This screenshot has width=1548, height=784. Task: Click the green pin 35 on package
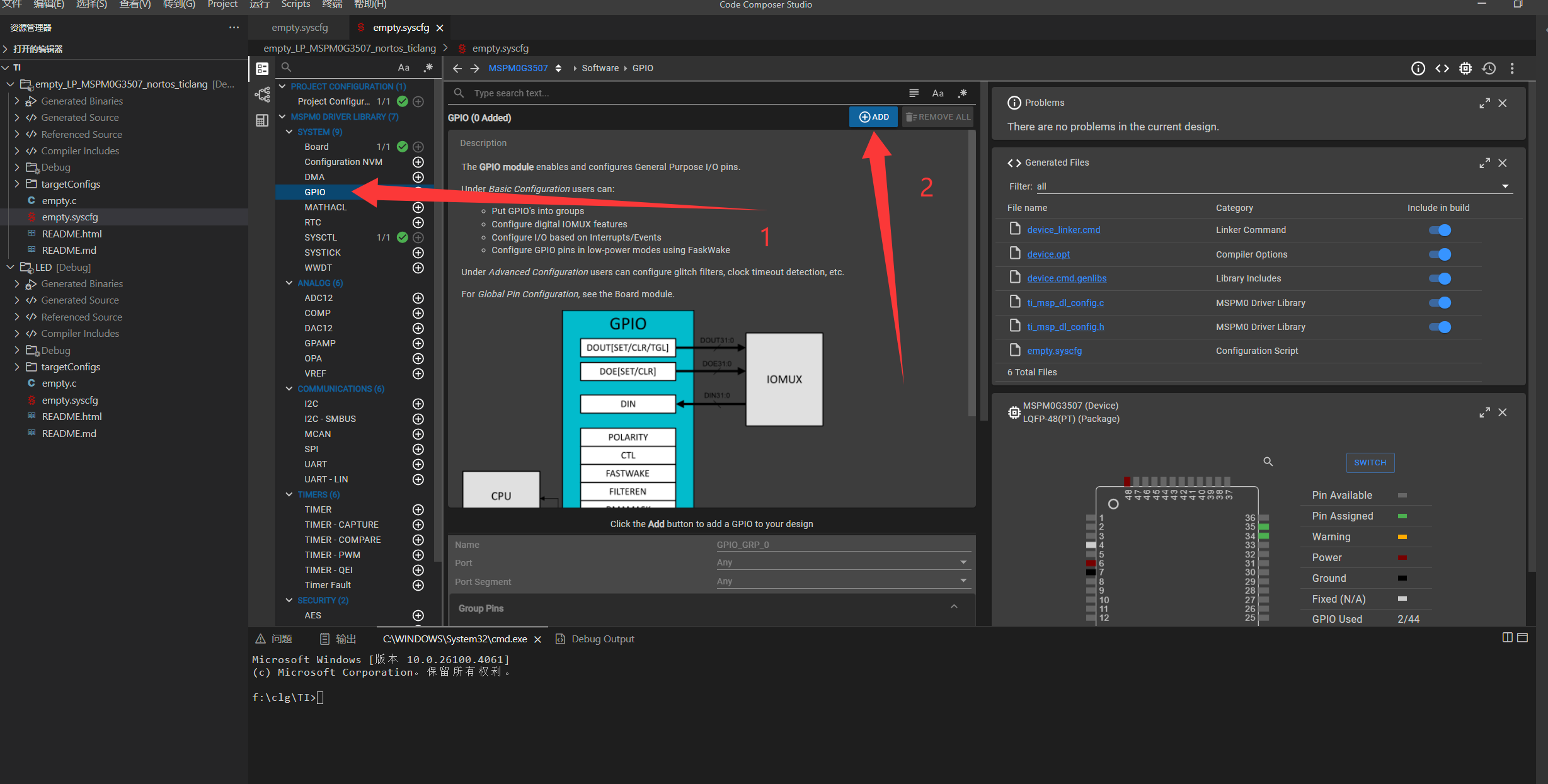point(1263,527)
